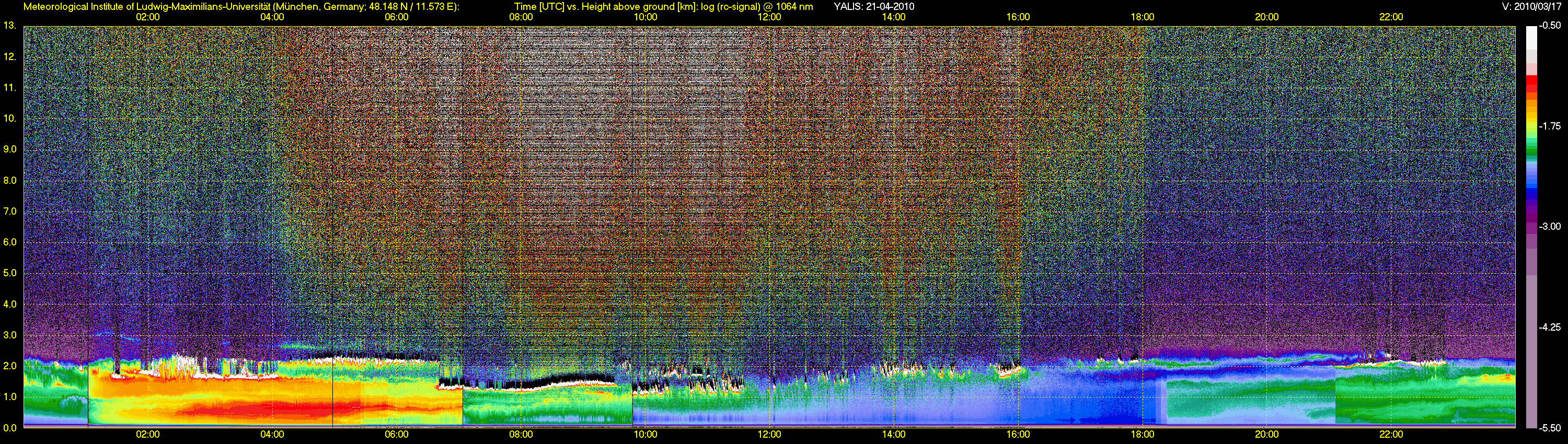This screenshot has height=444, width=1568.
Task: Select 14:00 on the lower time axis
Action: 894,434
